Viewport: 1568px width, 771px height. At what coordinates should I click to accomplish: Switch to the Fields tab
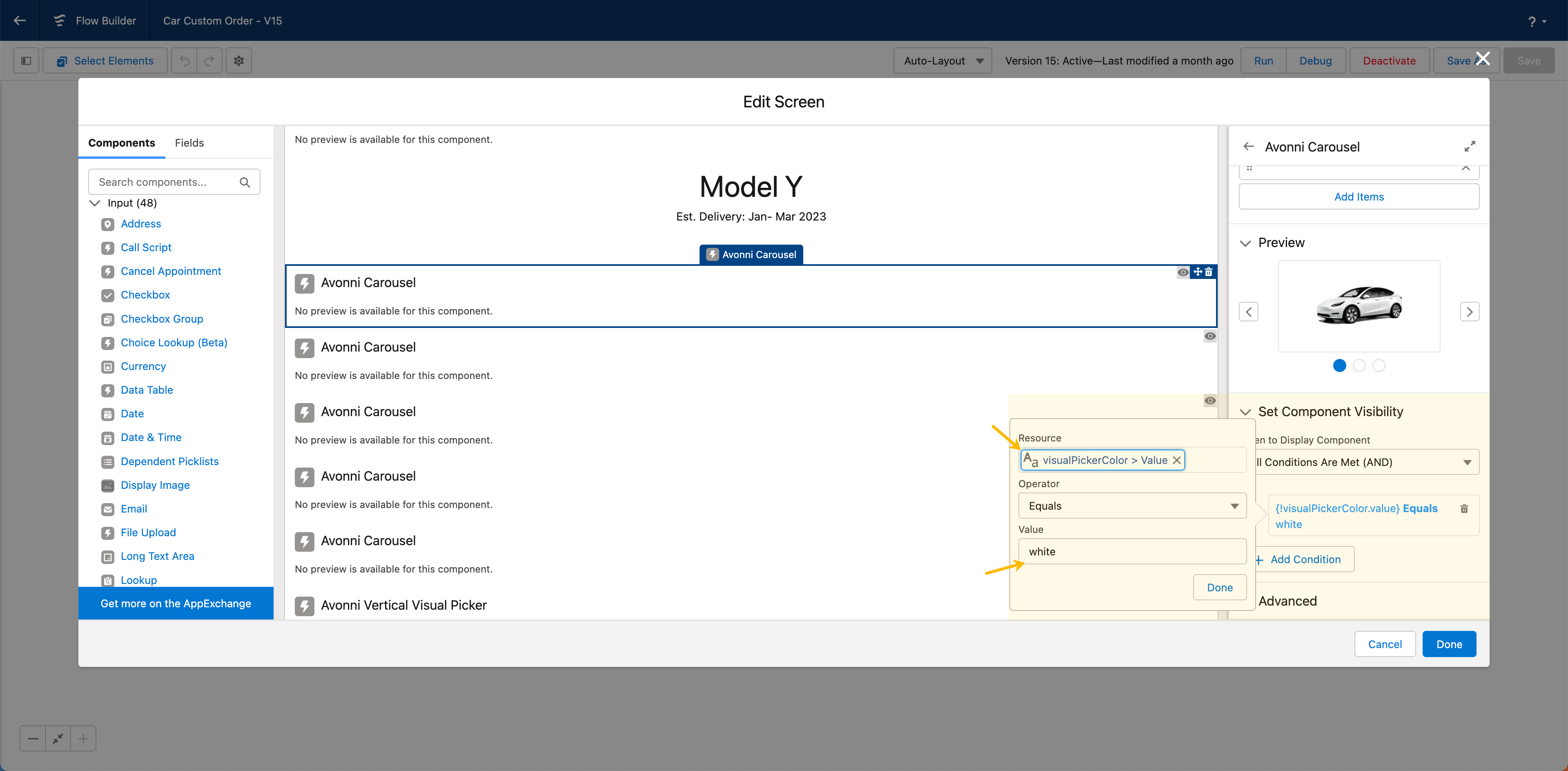click(x=189, y=143)
